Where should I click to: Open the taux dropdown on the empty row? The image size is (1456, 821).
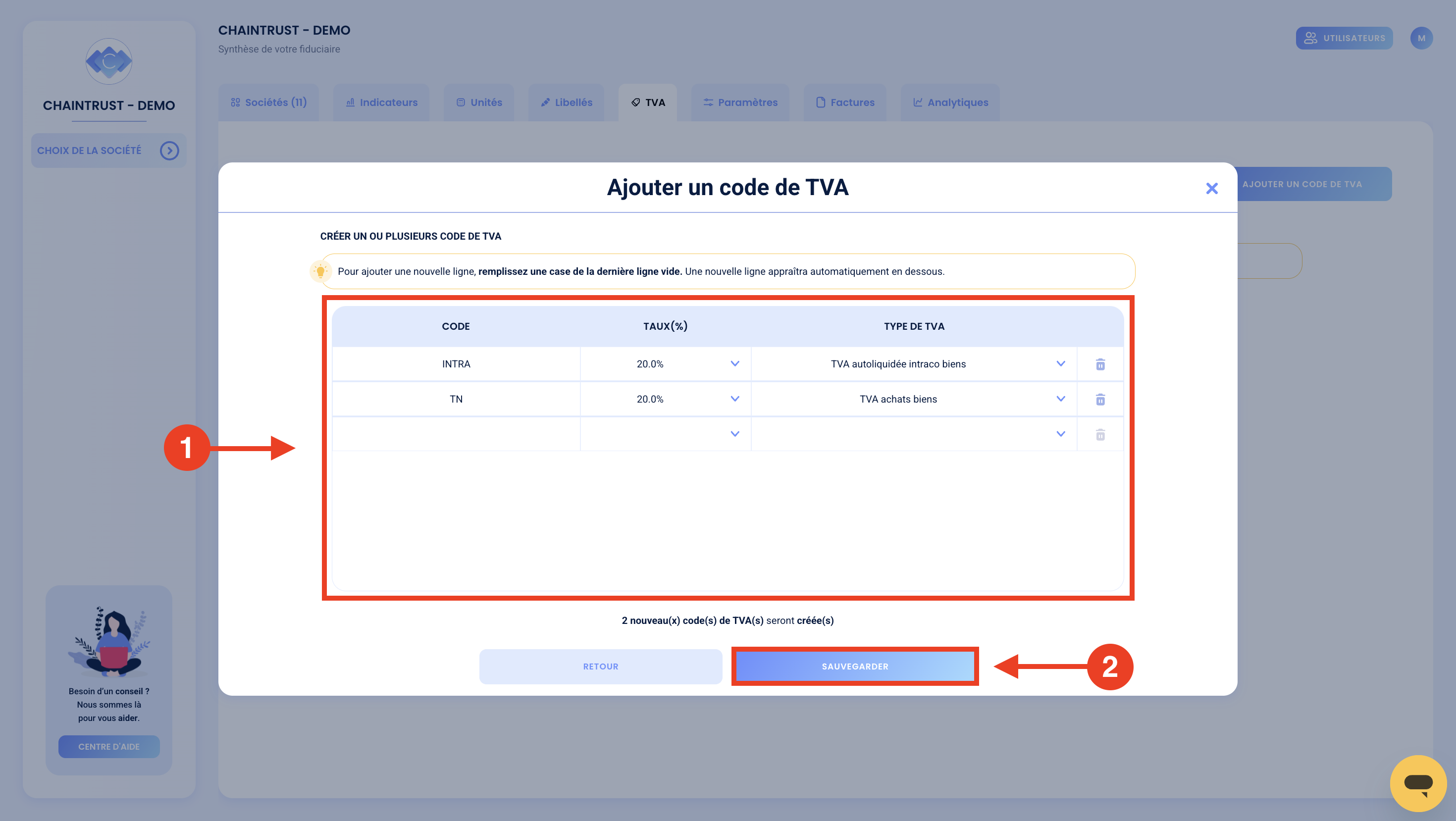(x=734, y=433)
